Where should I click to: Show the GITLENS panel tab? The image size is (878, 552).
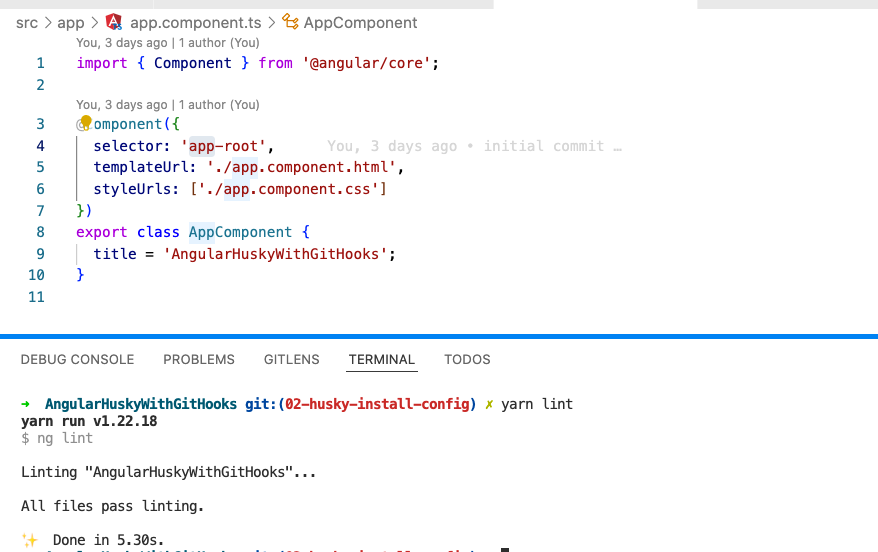click(292, 359)
